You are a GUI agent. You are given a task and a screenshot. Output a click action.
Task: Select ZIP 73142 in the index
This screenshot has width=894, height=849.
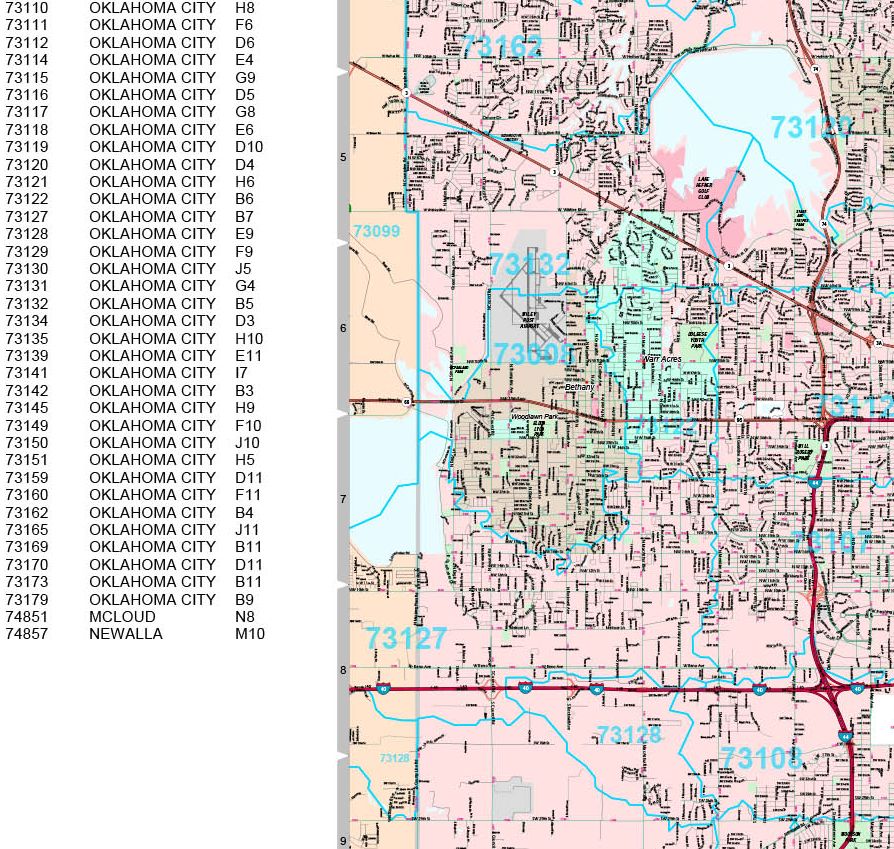27,391
